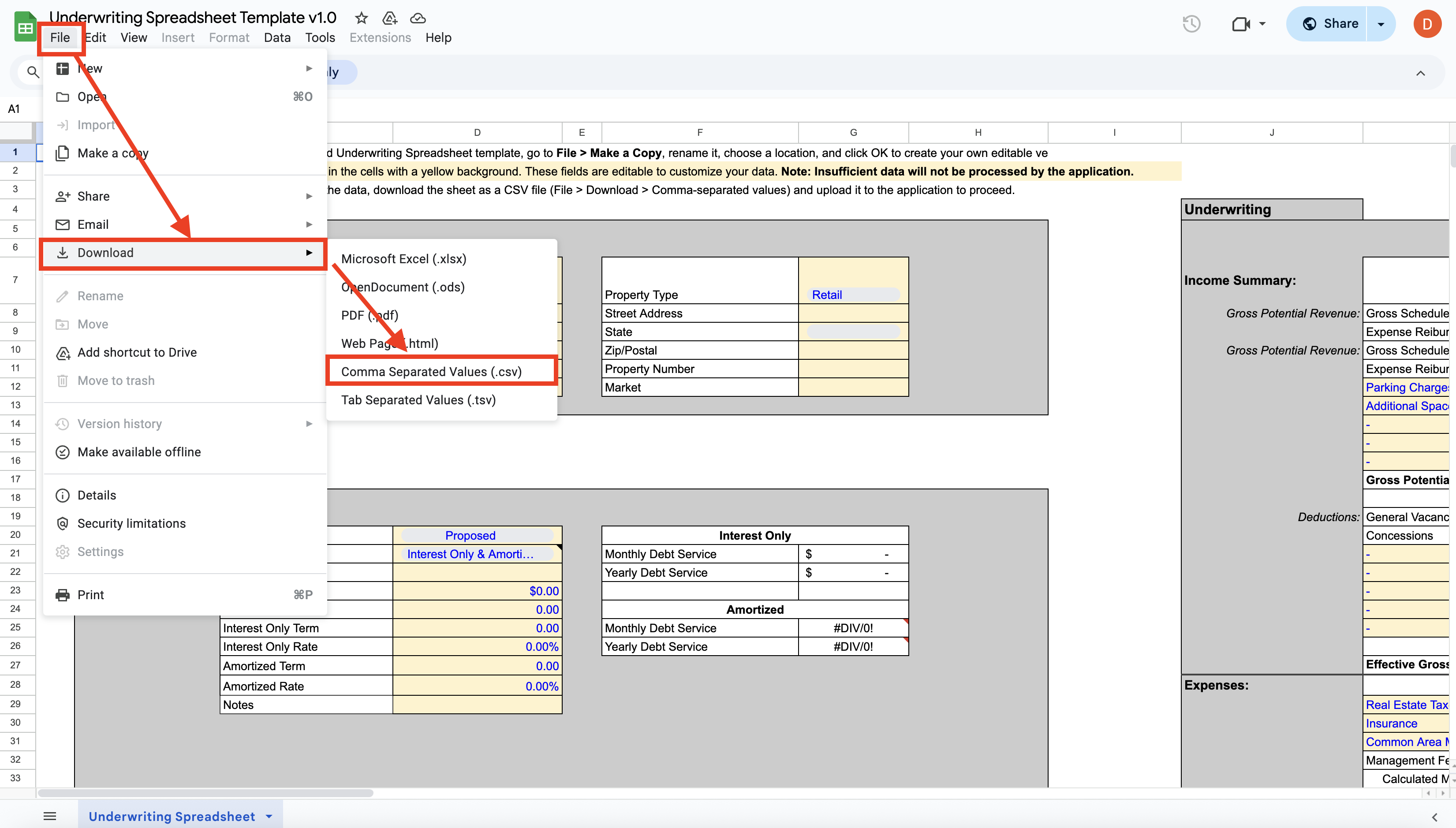This screenshot has width=1456, height=828.
Task: Click the add-to-Drive icon beside title
Action: (390, 18)
